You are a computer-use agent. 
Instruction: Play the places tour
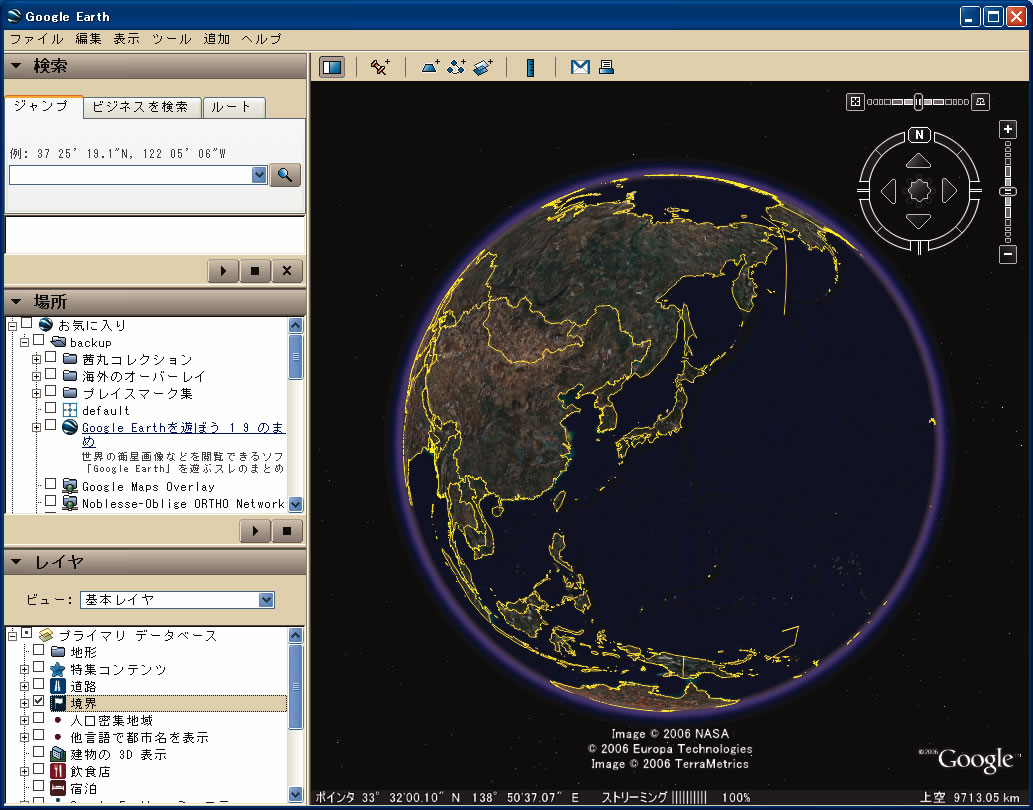pyautogui.click(x=255, y=531)
